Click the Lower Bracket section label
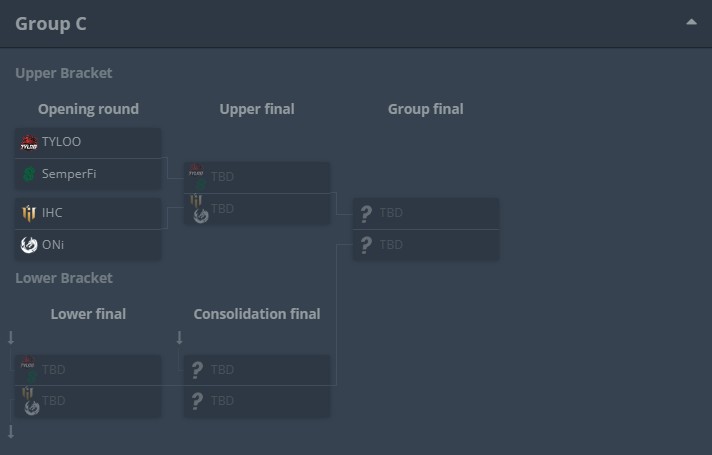712x455 pixels. pyautogui.click(x=64, y=278)
